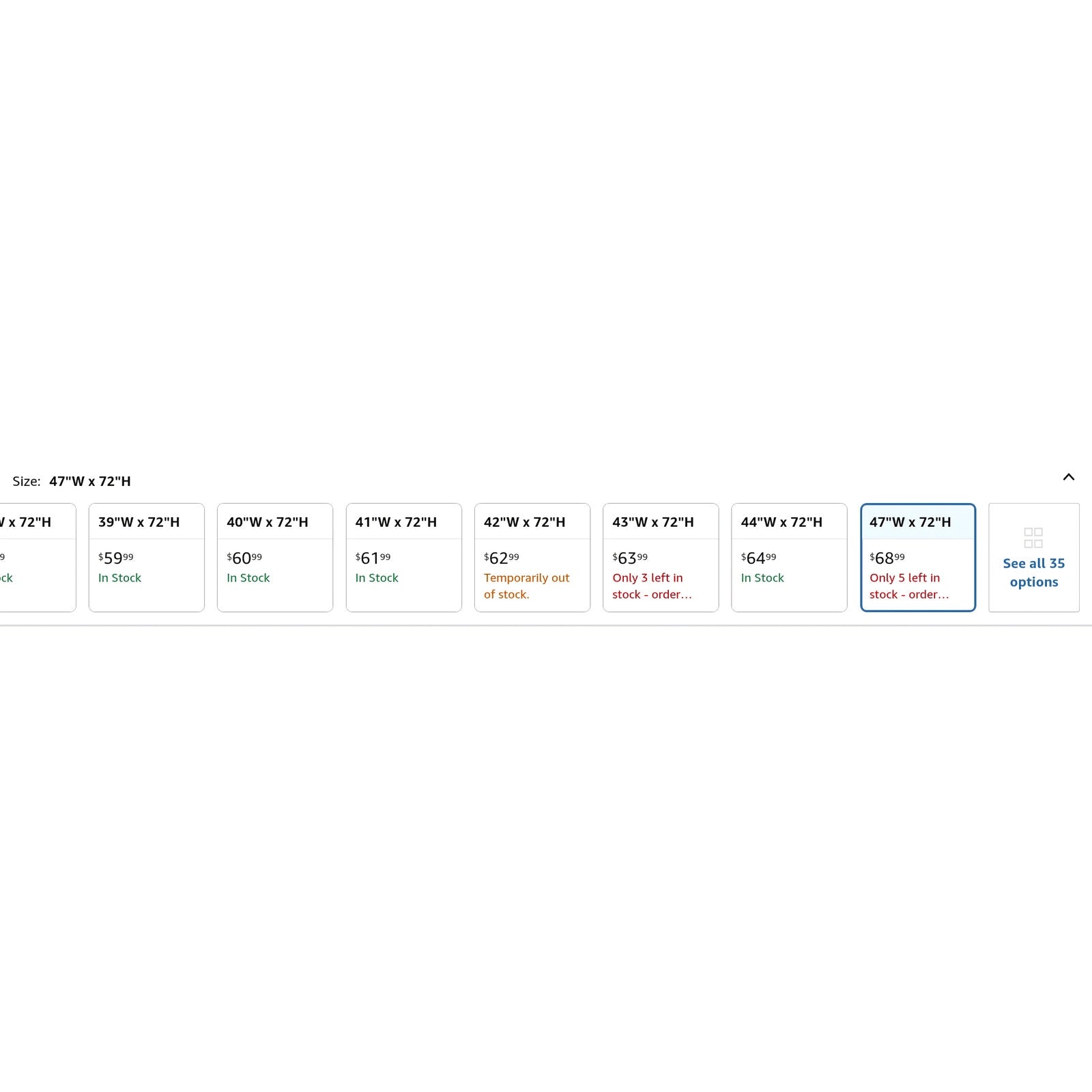Choose the 41"W x 72"H option
1092x1092 pixels.
(x=404, y=558)
